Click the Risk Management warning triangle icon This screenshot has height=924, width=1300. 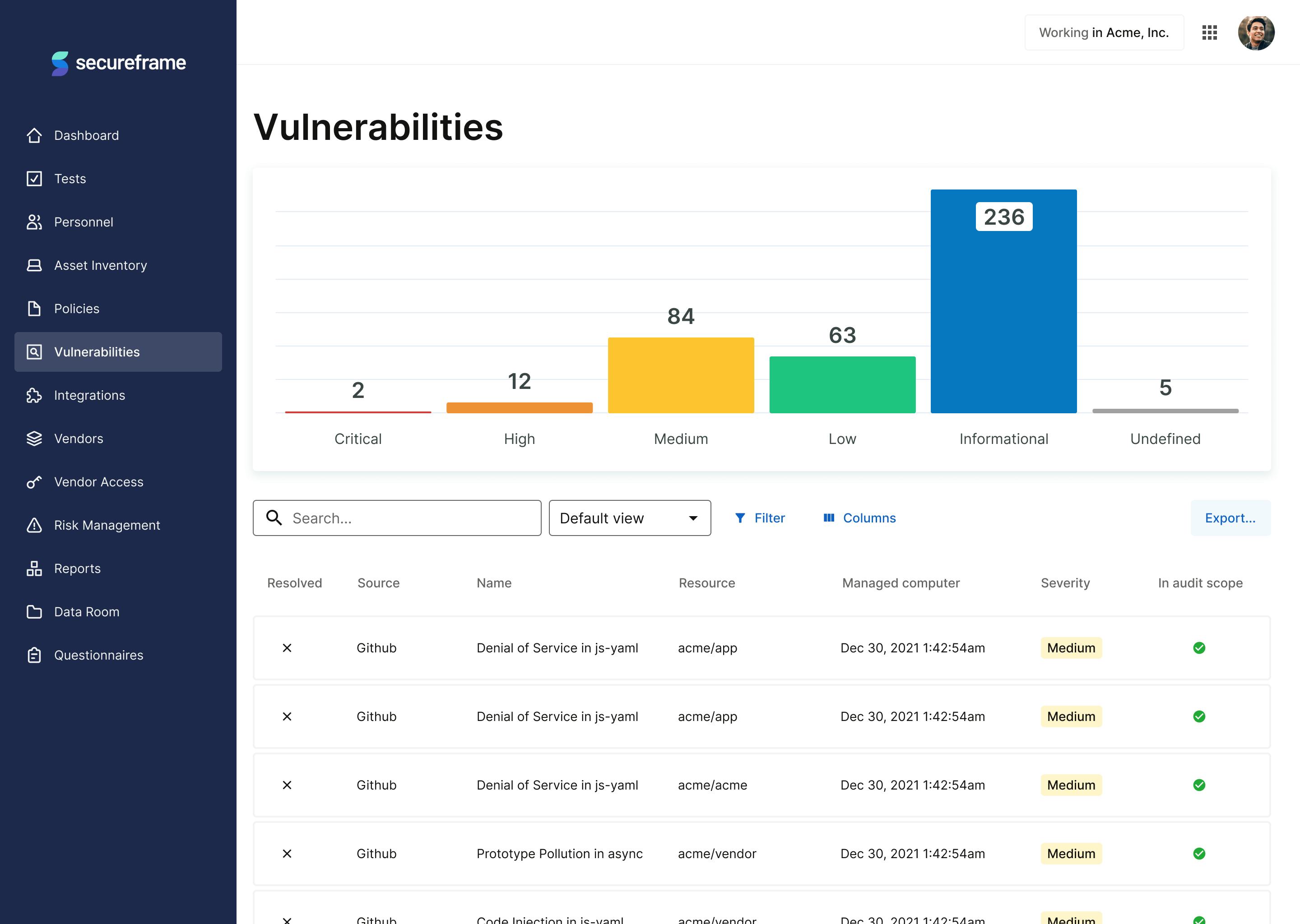34,525
